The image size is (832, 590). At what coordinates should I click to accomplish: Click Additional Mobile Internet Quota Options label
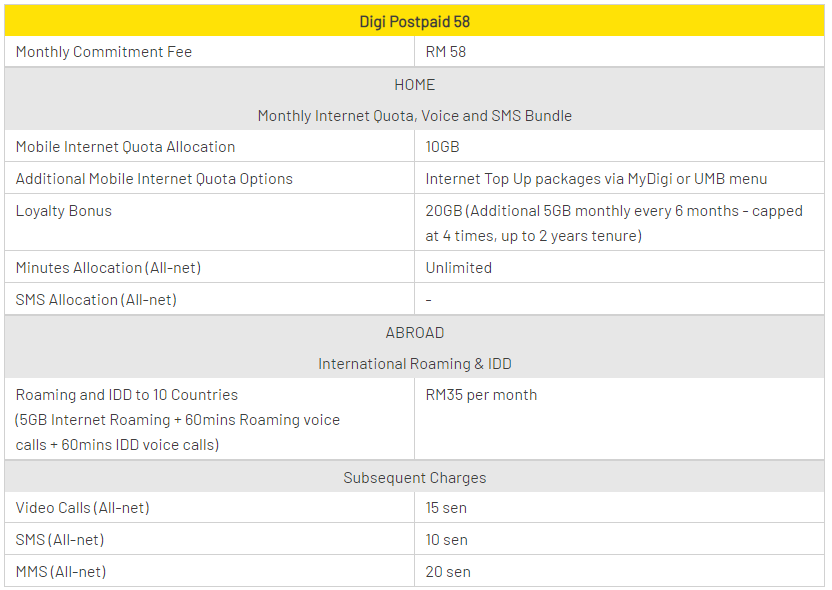click(x=154, y=179)
